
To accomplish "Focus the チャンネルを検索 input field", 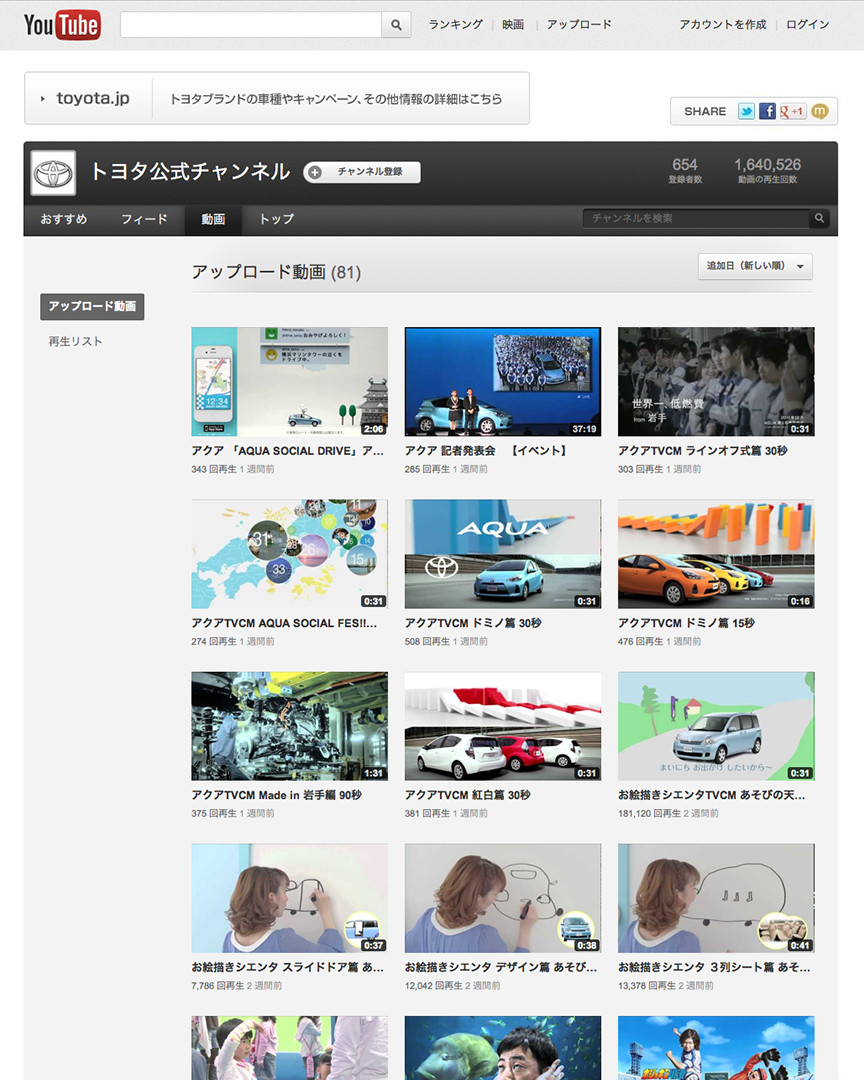I will coord(696,218).
